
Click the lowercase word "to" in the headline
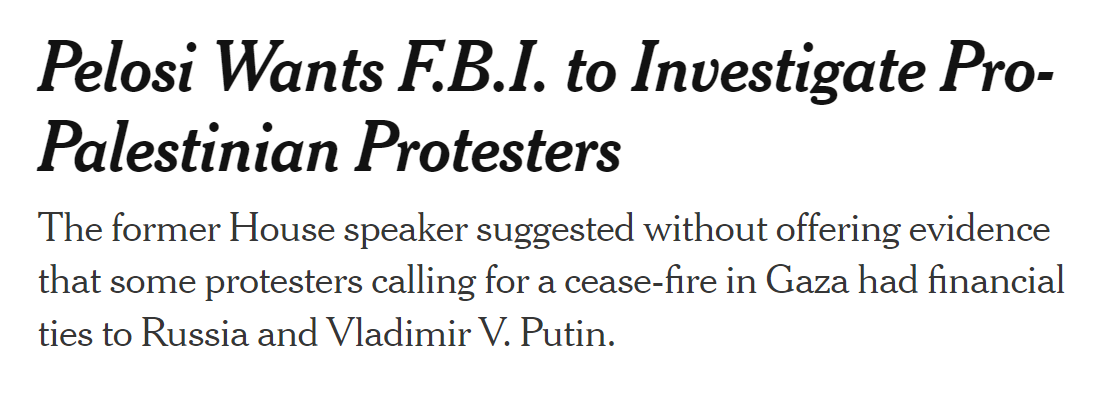(589, 74)
